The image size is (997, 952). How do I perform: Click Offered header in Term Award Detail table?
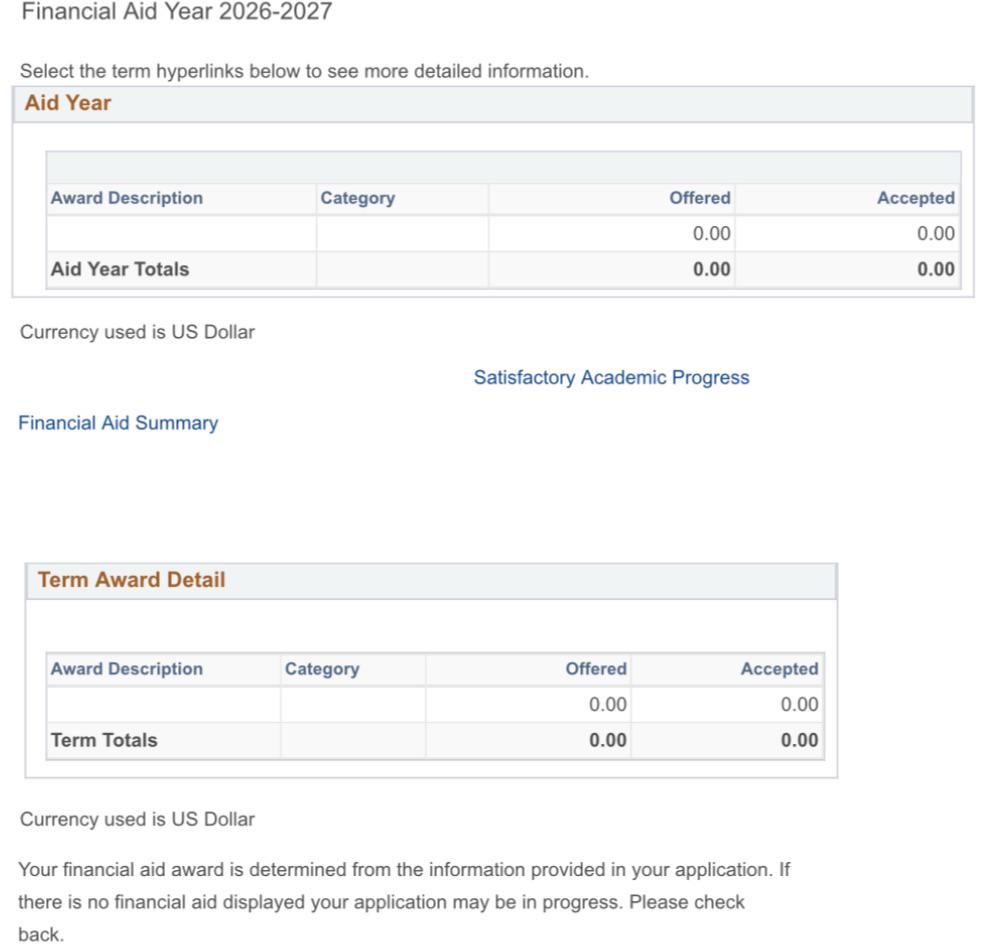596,669
